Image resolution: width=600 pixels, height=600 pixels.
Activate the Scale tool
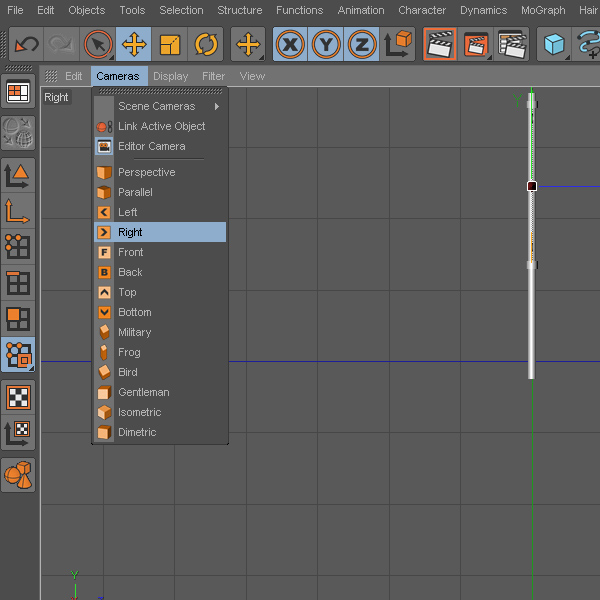pyautogui.click(x=170, y=44)
